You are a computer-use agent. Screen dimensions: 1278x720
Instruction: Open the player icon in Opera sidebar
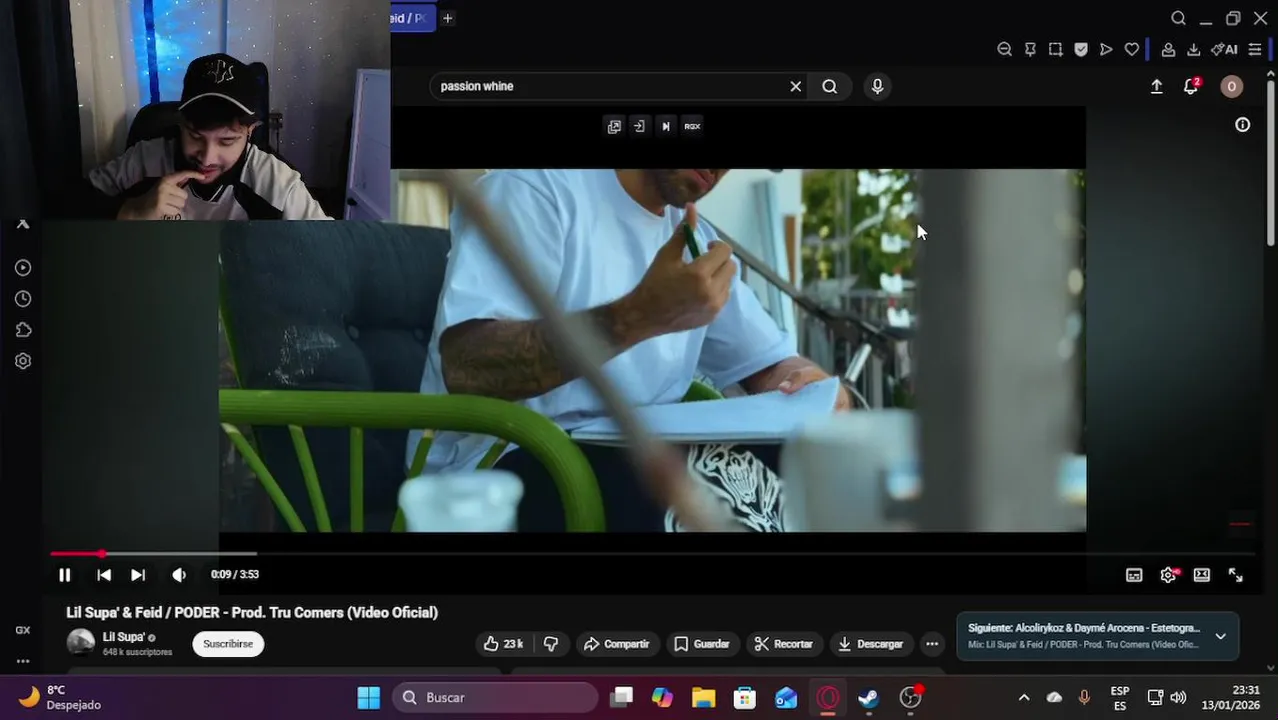pyautogui.click(x=23, y=268)
